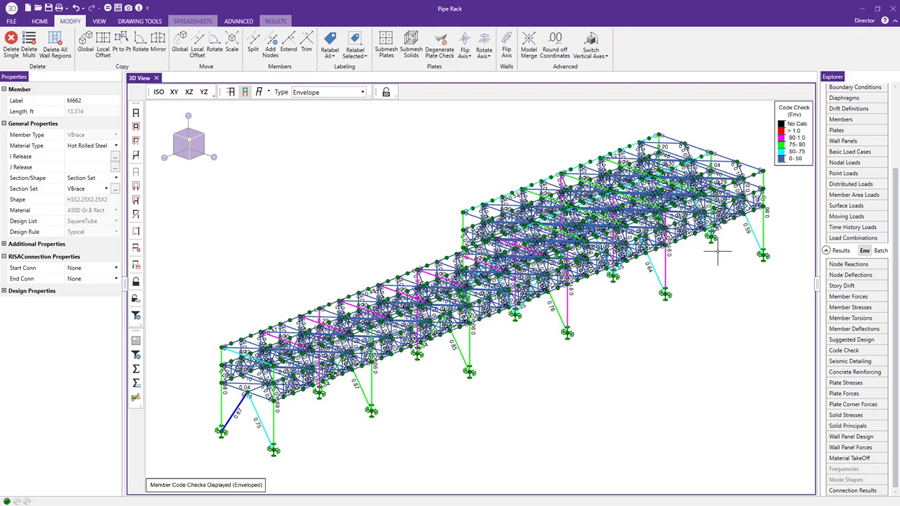Toggle the lock icon in view toolbar
Image resolution: width=900 pixels, height=506 pixels.
(x=386, y=92)
